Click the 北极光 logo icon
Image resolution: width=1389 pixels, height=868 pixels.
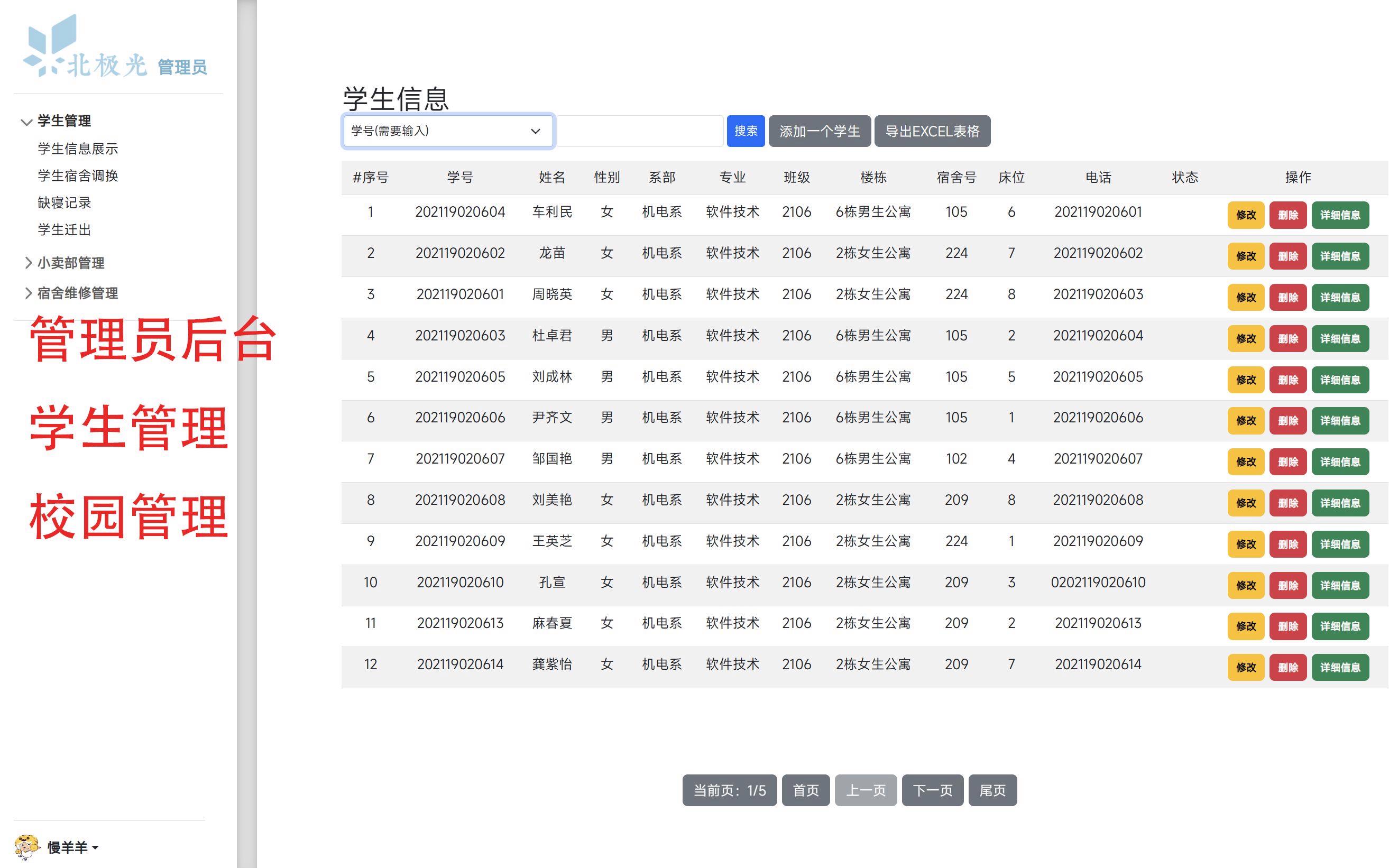point(86,47)
